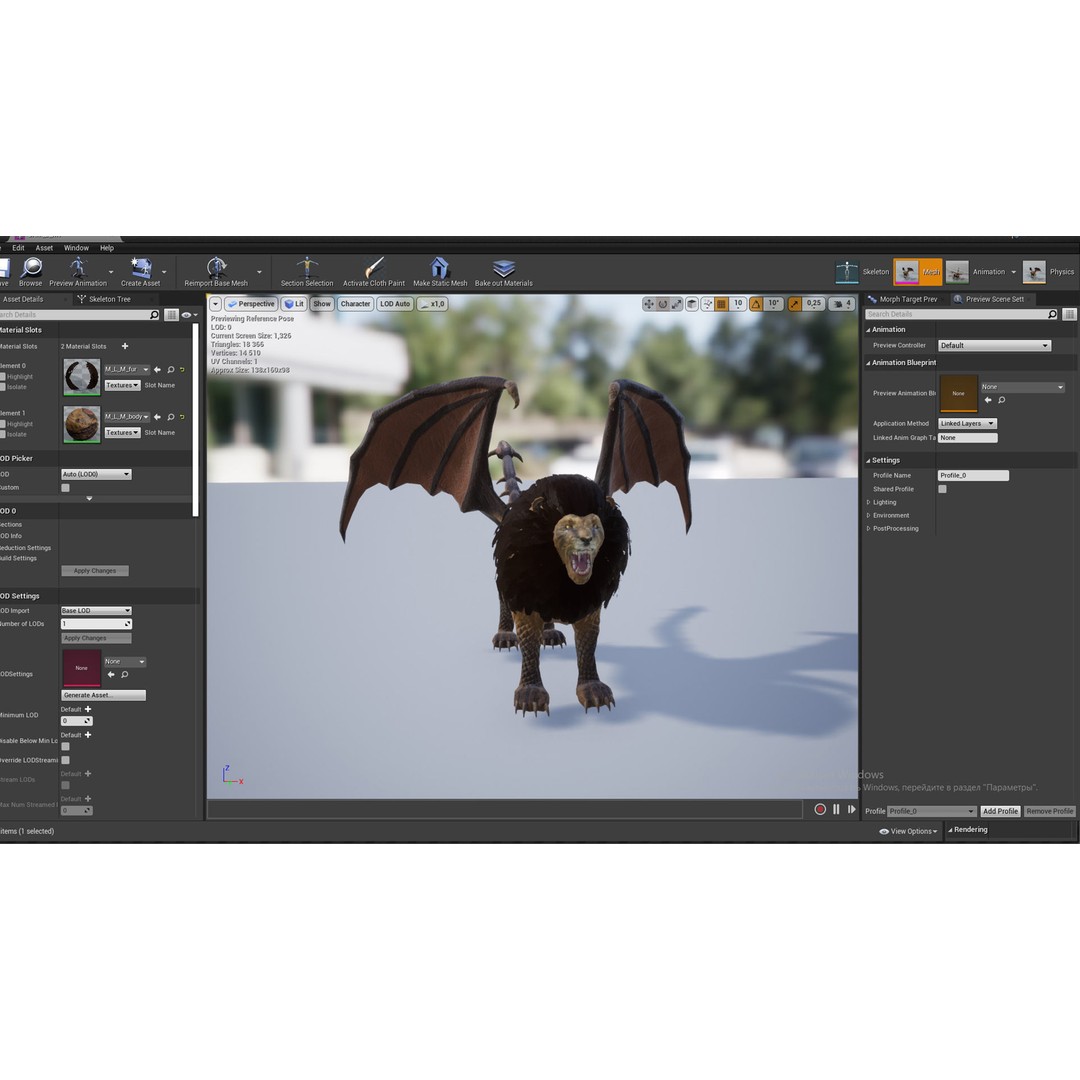This screenshot has height=1080, width=1080.
Task: Click the Perspective viewport button
Action: [x=251, y=304]
